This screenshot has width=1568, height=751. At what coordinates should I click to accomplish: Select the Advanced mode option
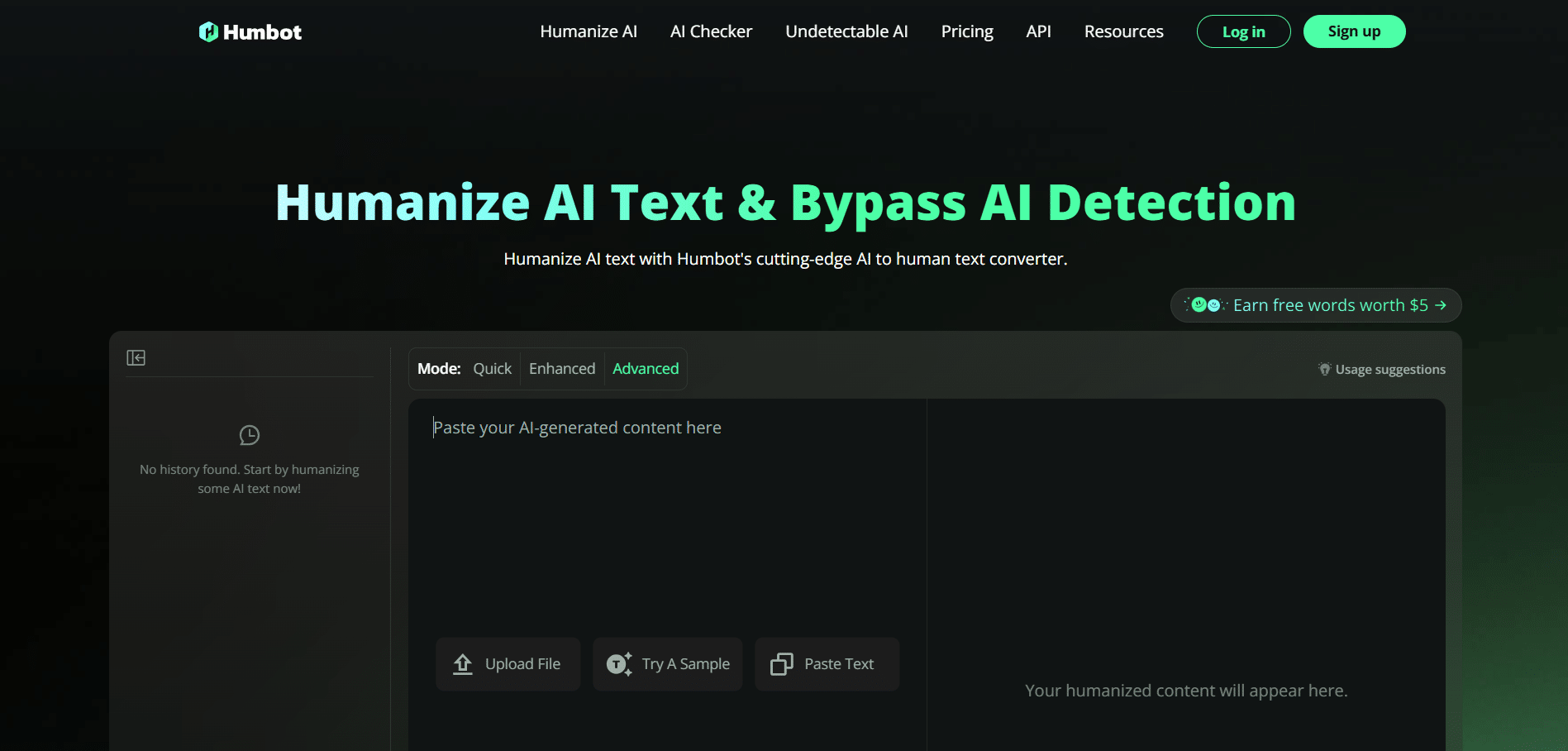click(645, 368)
